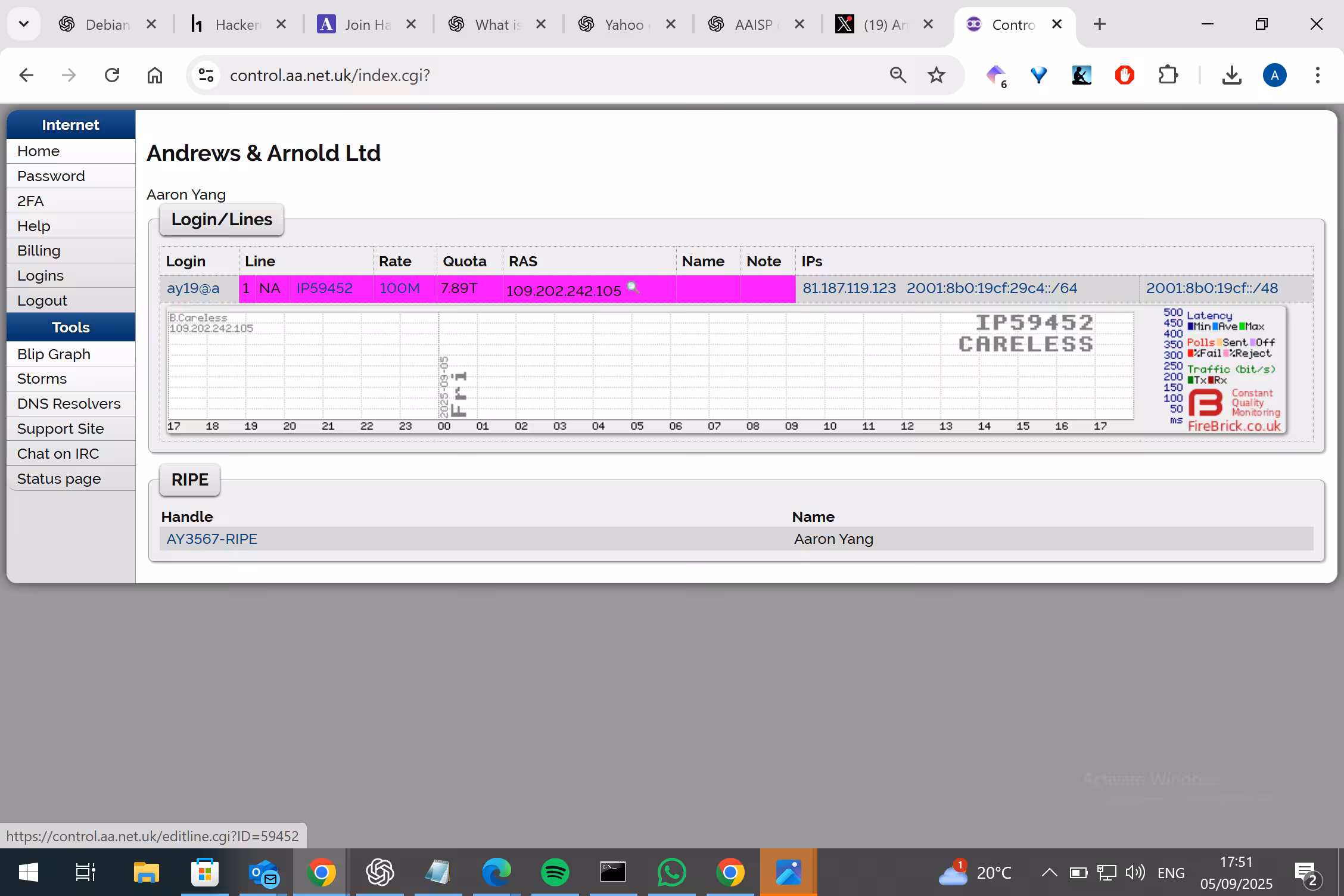This screenshot has height=896, width=1344.
Task: Open Chrome downloads tray icon
Action: tap(1231, 75)
